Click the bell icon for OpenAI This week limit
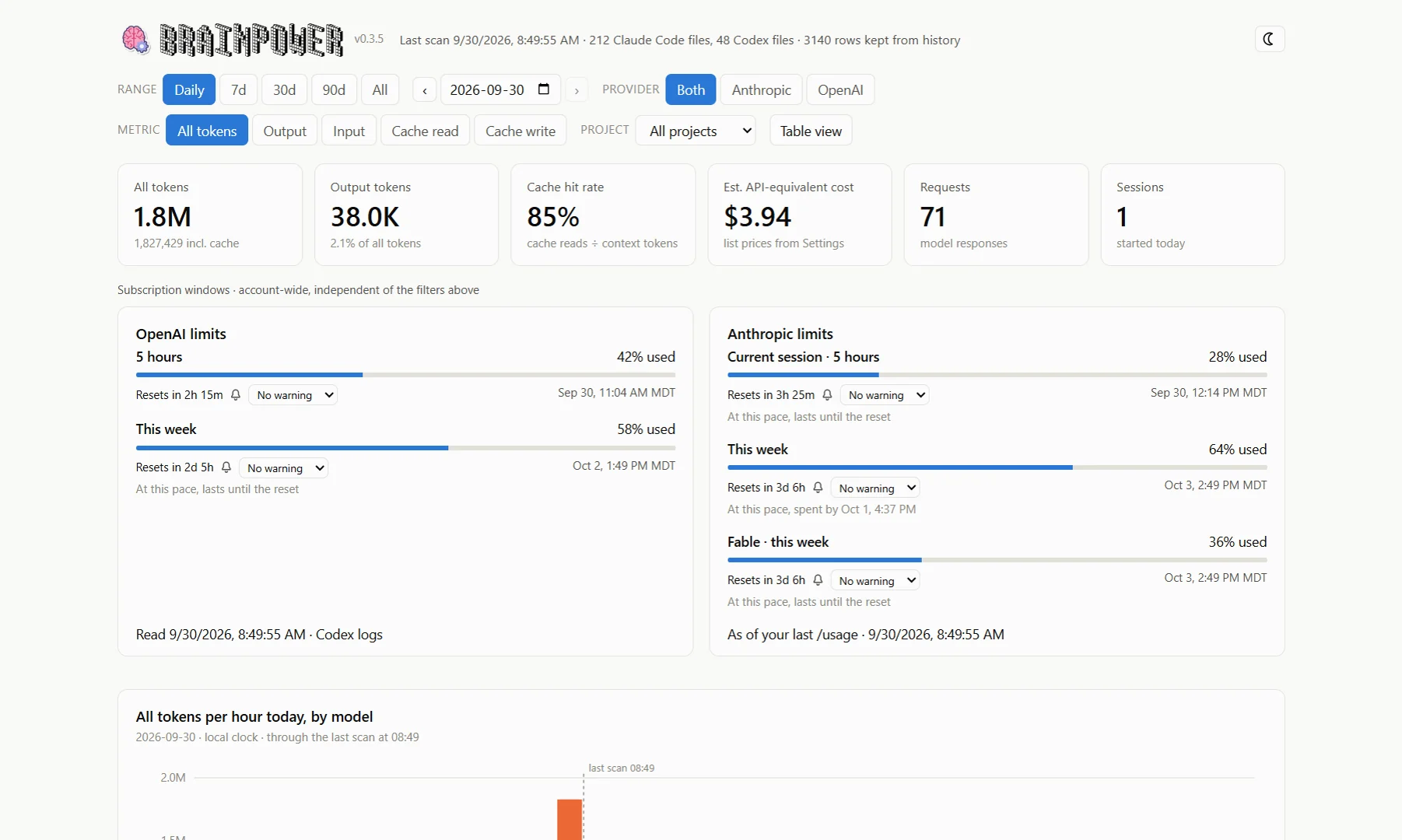Viewport: 1402px width, 840px height. (x=226, y=467)
